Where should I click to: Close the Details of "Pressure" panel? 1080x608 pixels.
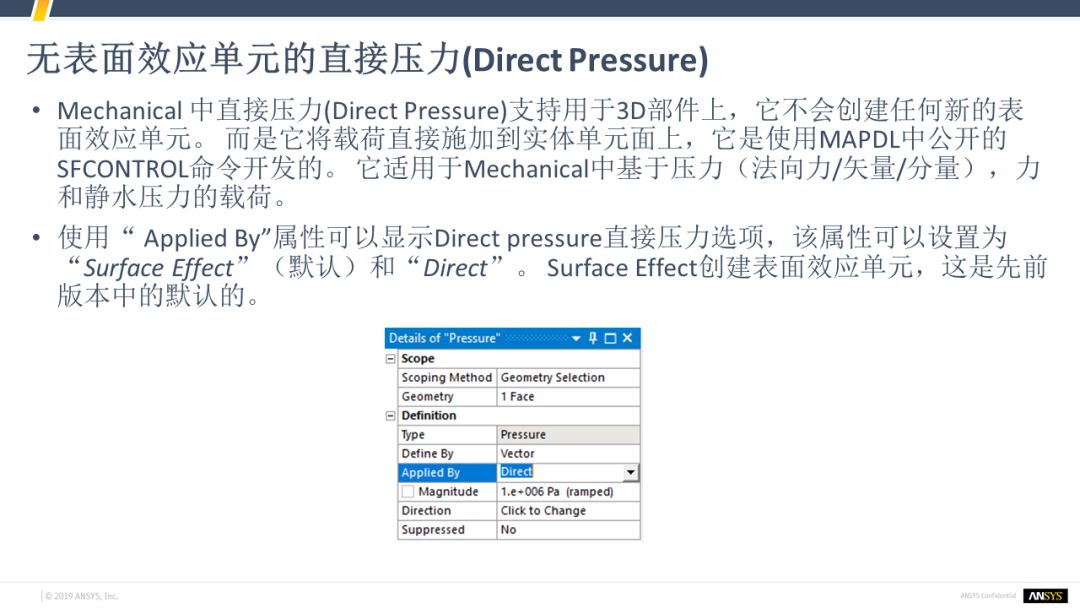627,338
